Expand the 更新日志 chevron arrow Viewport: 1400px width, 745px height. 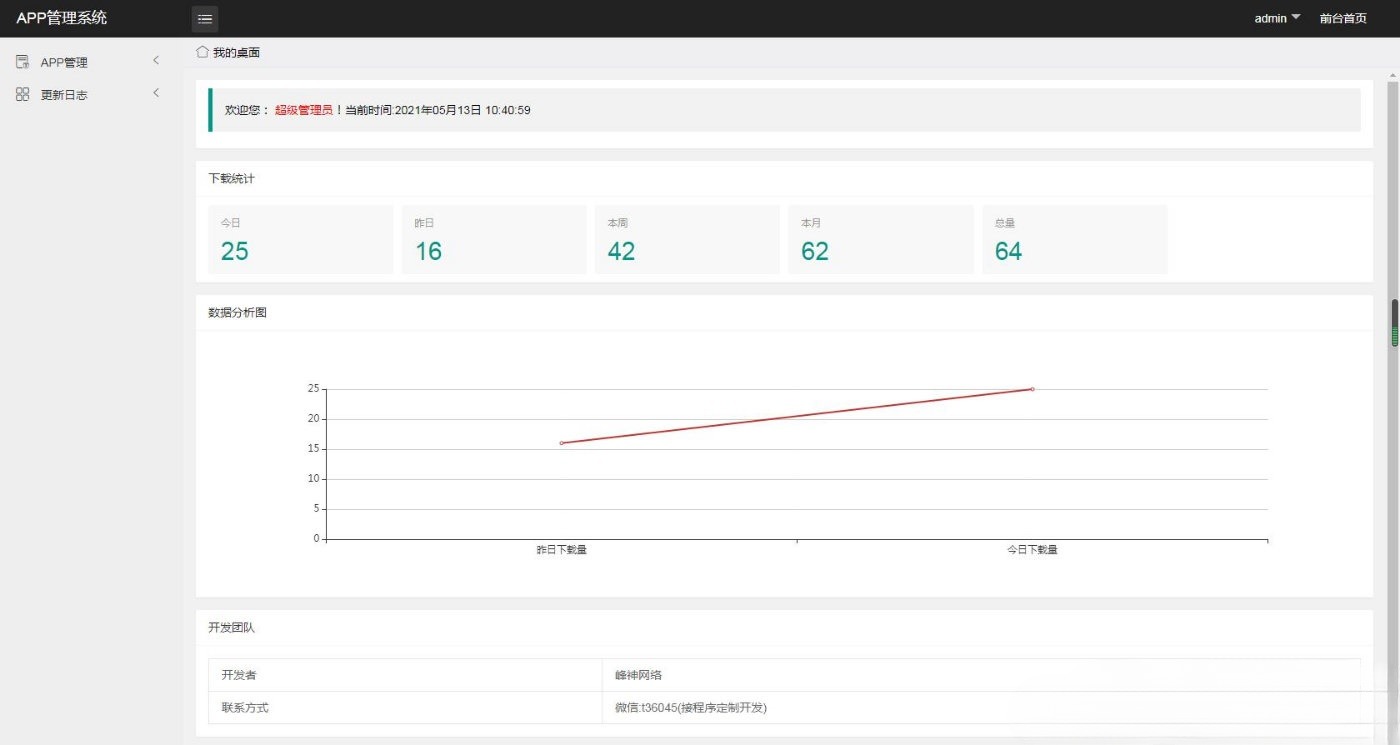(x=156, y=93)
